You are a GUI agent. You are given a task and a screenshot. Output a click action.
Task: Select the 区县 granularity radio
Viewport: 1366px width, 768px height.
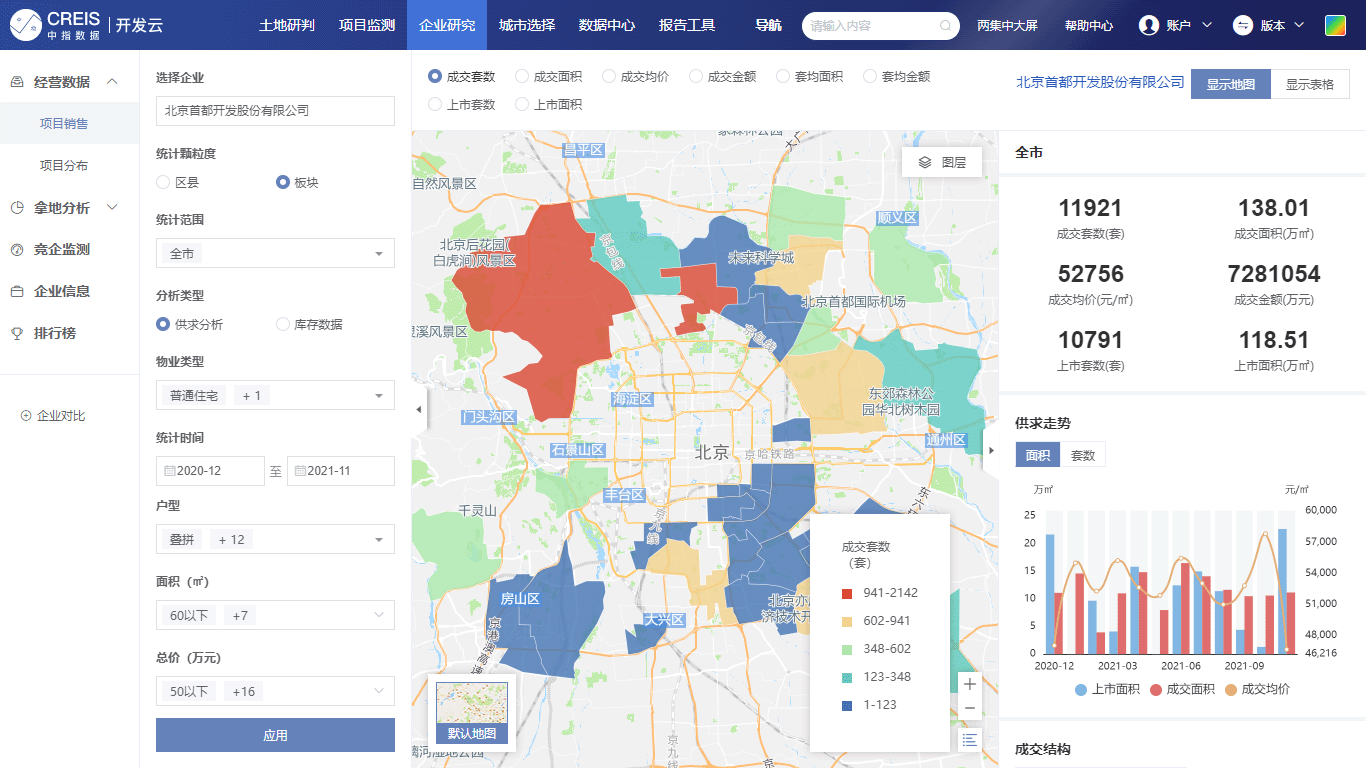point(163,183)
